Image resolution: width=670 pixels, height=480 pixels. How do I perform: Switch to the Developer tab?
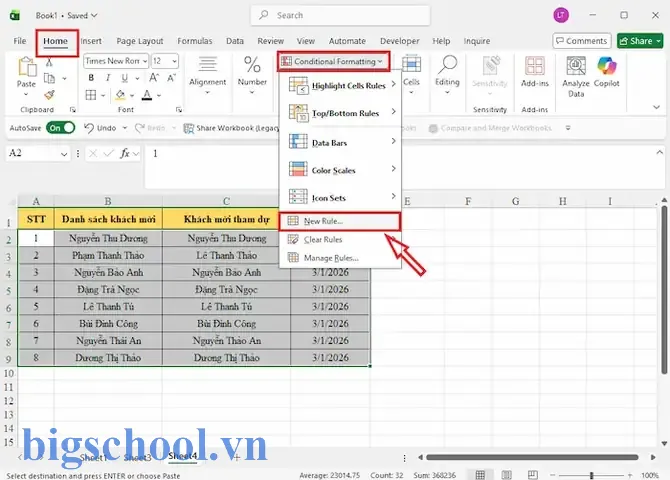[400, 41]
